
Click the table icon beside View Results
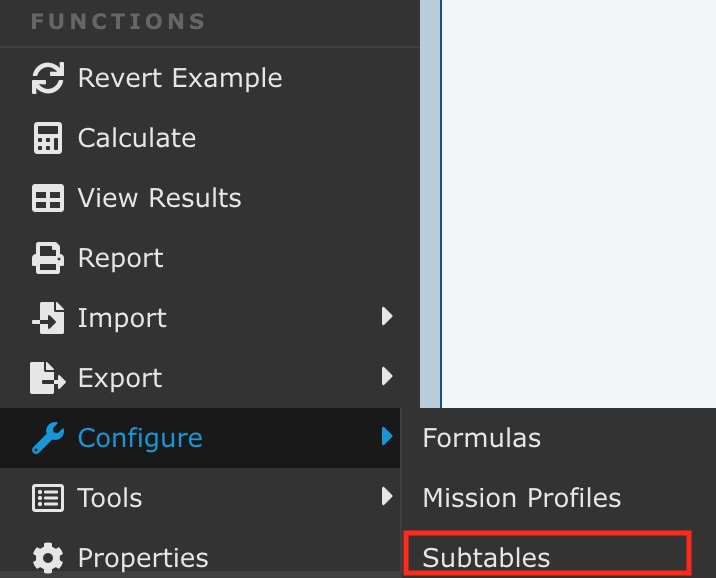click(48, 199)
